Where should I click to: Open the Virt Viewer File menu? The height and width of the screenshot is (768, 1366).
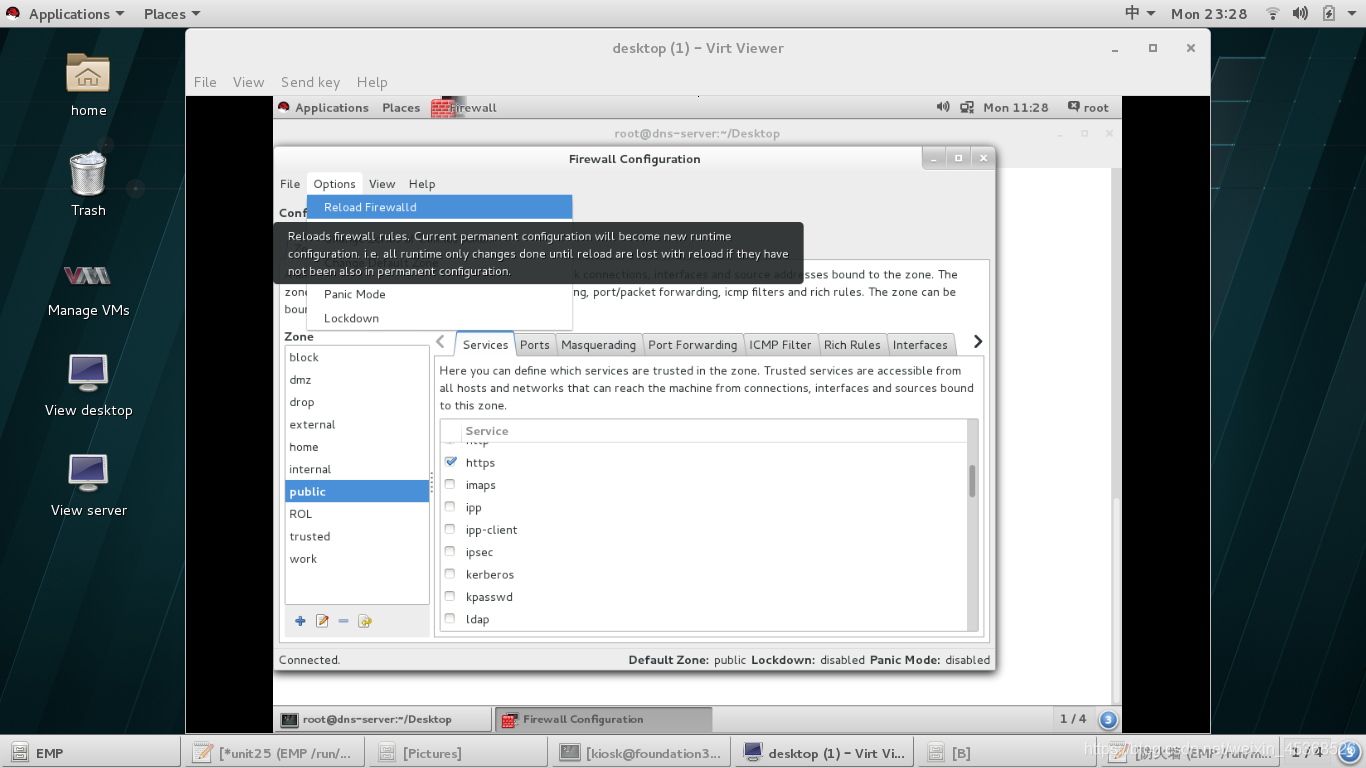coord(205,82)
